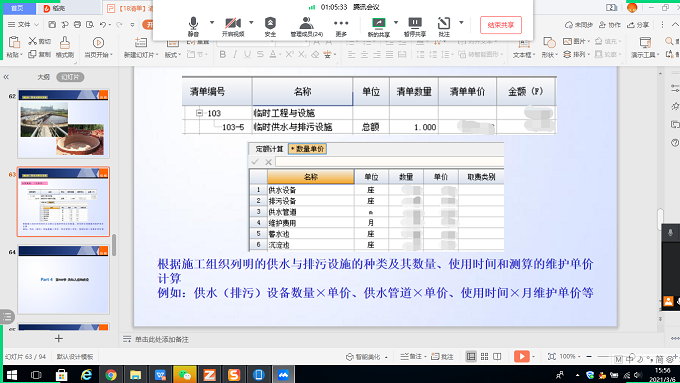Switch to slide sorter grid view

tap(484, 357)
